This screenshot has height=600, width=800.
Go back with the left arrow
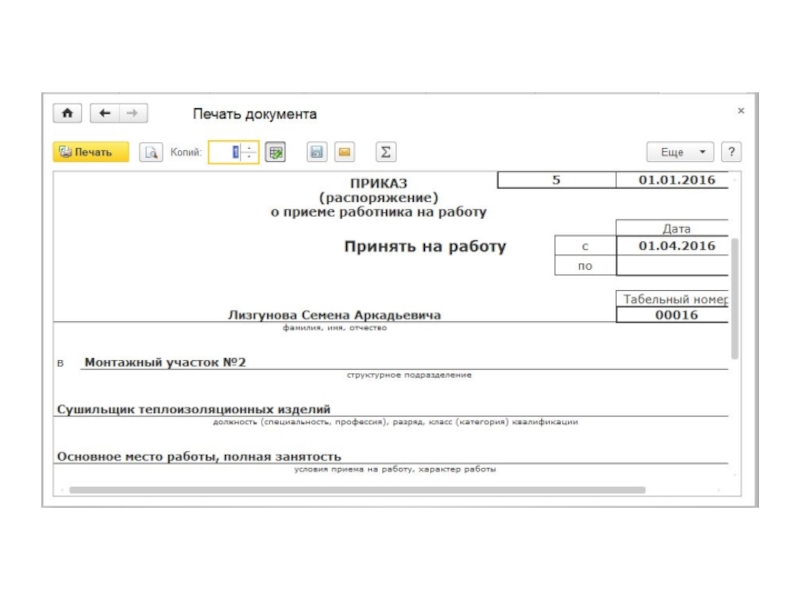point(104,114)
